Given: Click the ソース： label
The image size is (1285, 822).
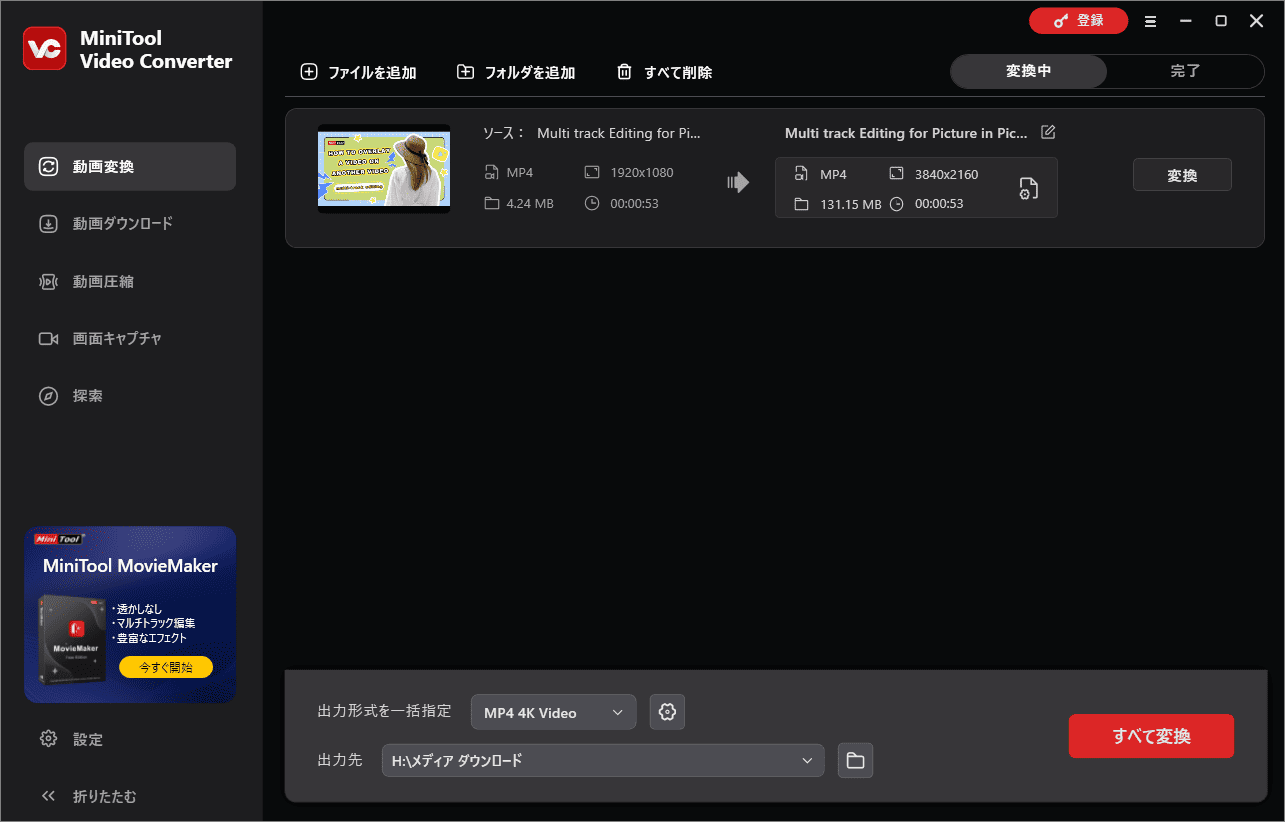Looking at the screenshot, I should pos(504,133).
